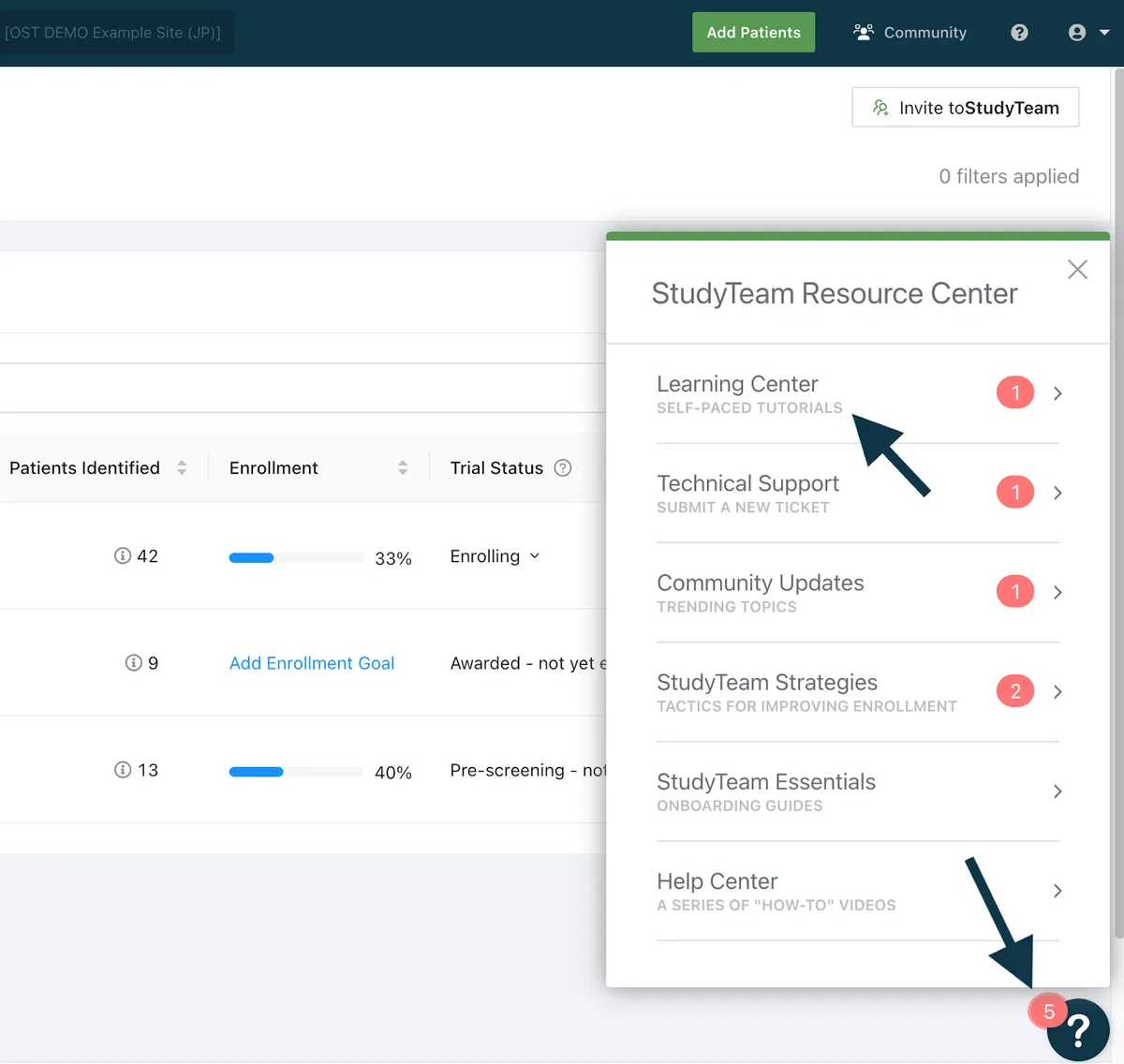Open help question mark icon in header
The height and width of the screenshot is (1064, 1124).
[x=1019, y=33]
